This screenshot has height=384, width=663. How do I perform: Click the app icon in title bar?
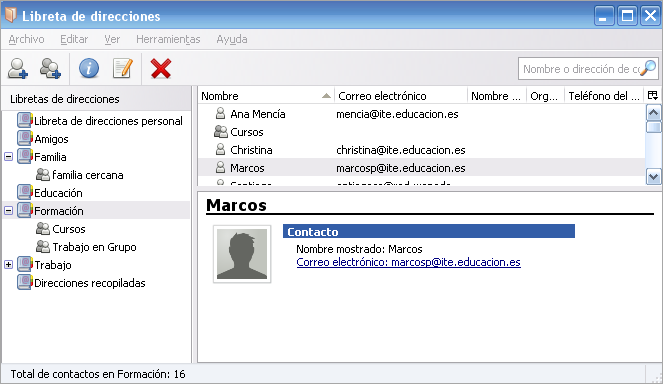point(11,15)
